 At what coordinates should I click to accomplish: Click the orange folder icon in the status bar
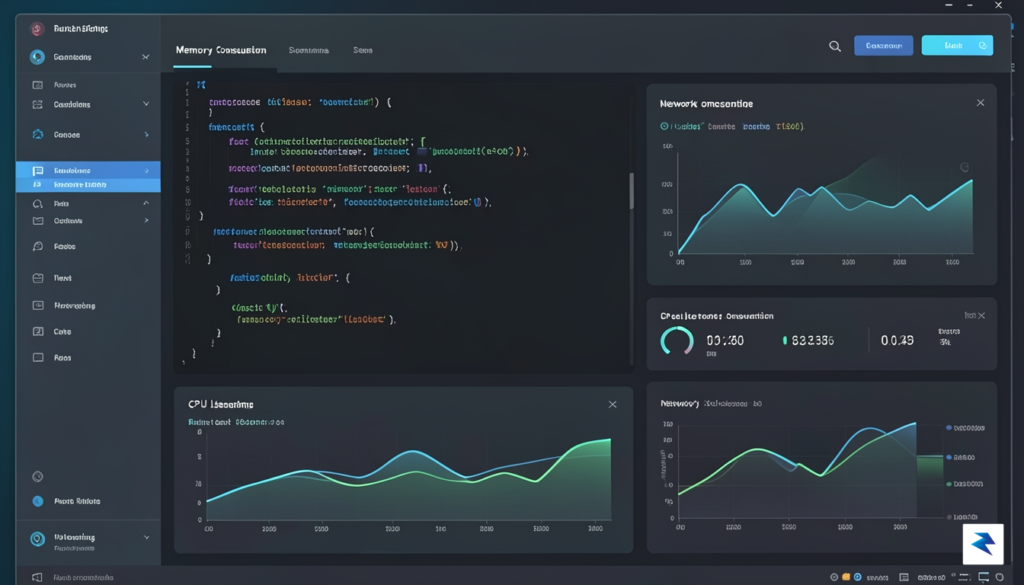point(846,577)
